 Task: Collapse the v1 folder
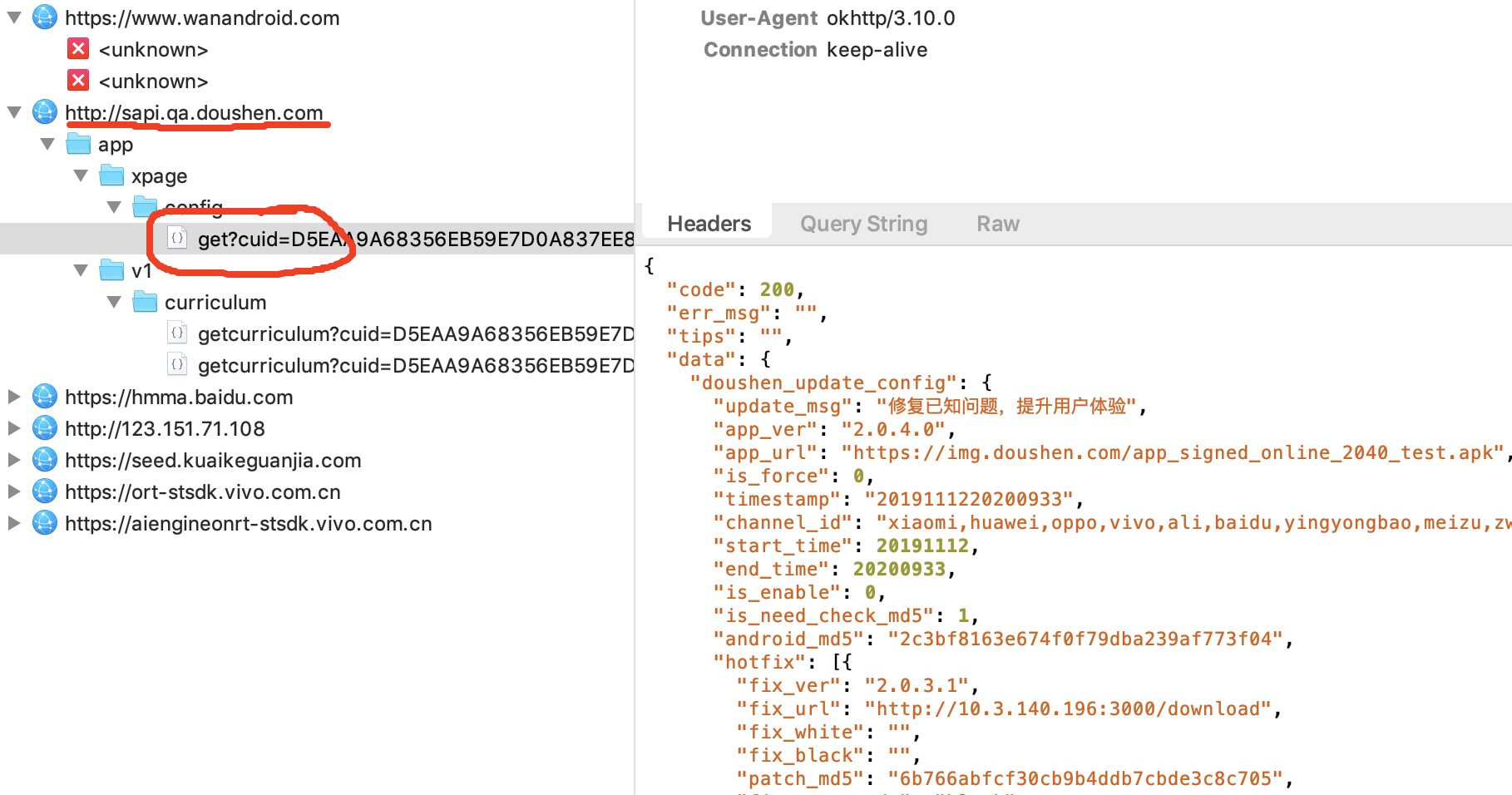[81, 270]
